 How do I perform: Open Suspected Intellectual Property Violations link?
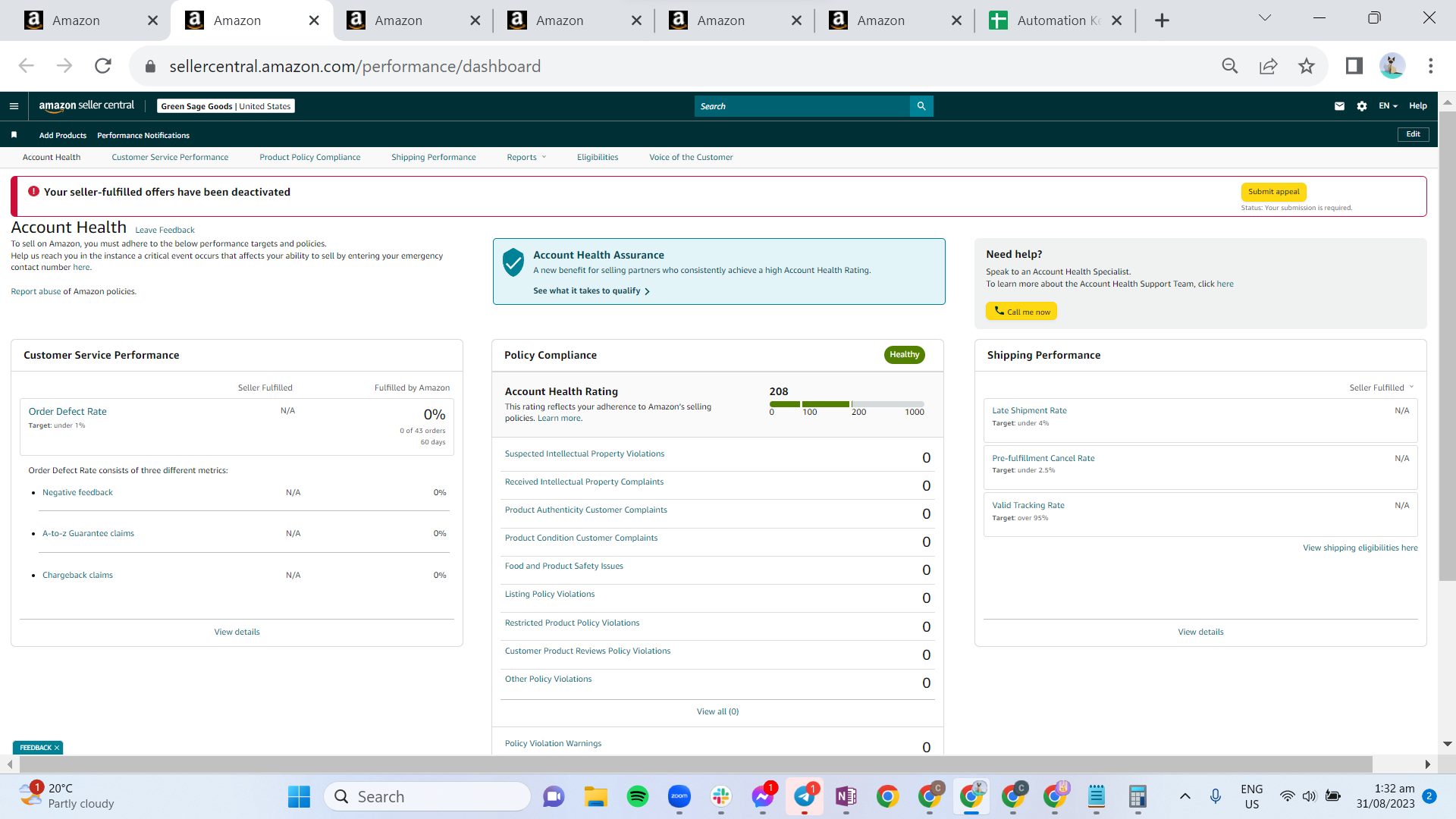click(585, 453)
